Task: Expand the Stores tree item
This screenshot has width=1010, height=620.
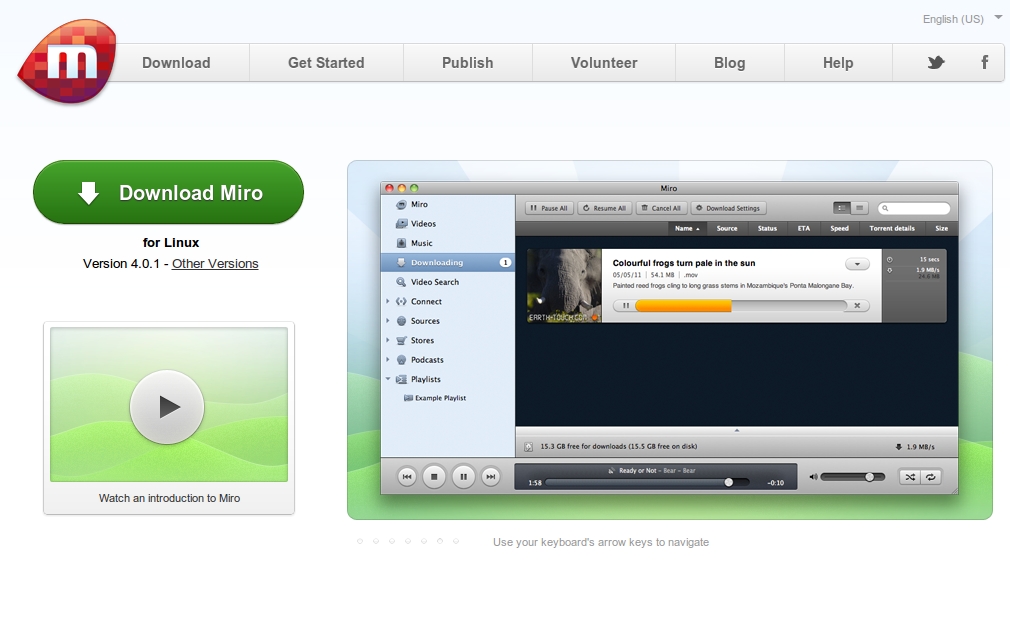Action: (388, 340)
